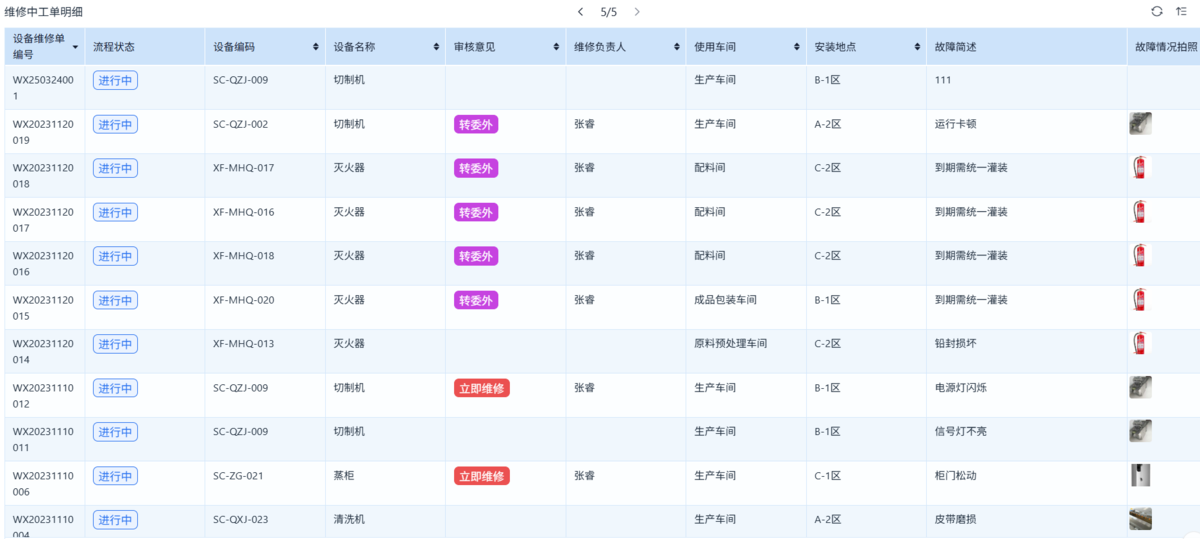Click 维修中工单明细 title
1200x539 pixels.
[x=43, y=12]
